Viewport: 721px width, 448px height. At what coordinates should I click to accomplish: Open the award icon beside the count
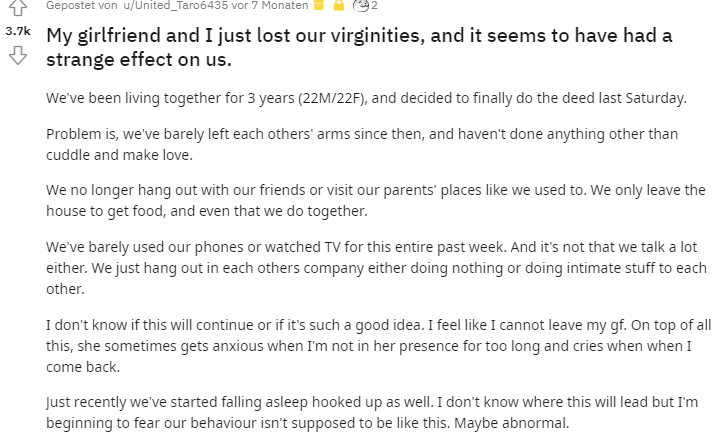pyautogui.click(x=361, y=5)
